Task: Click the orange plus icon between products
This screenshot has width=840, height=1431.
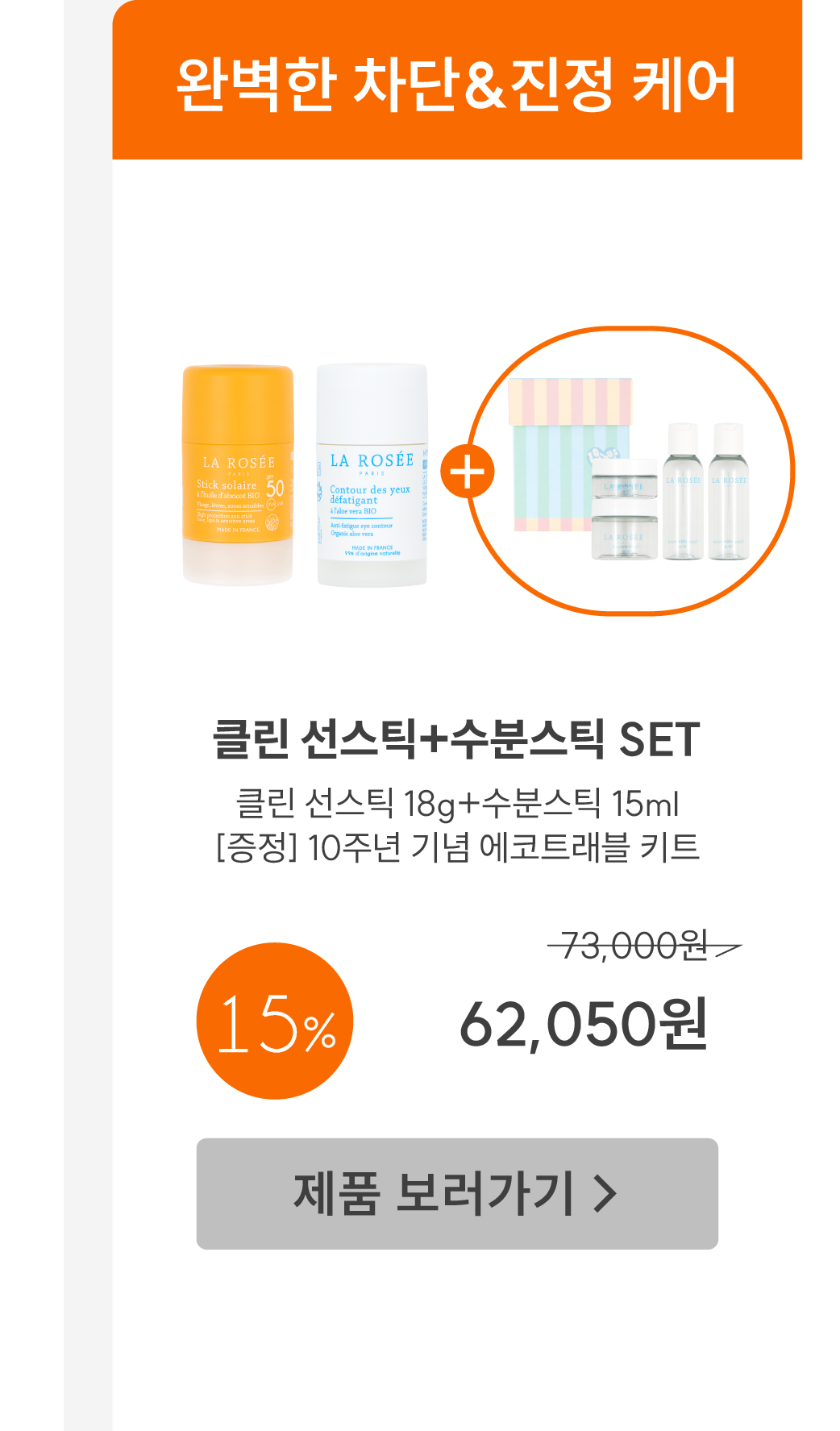Action: pos(468,472)
